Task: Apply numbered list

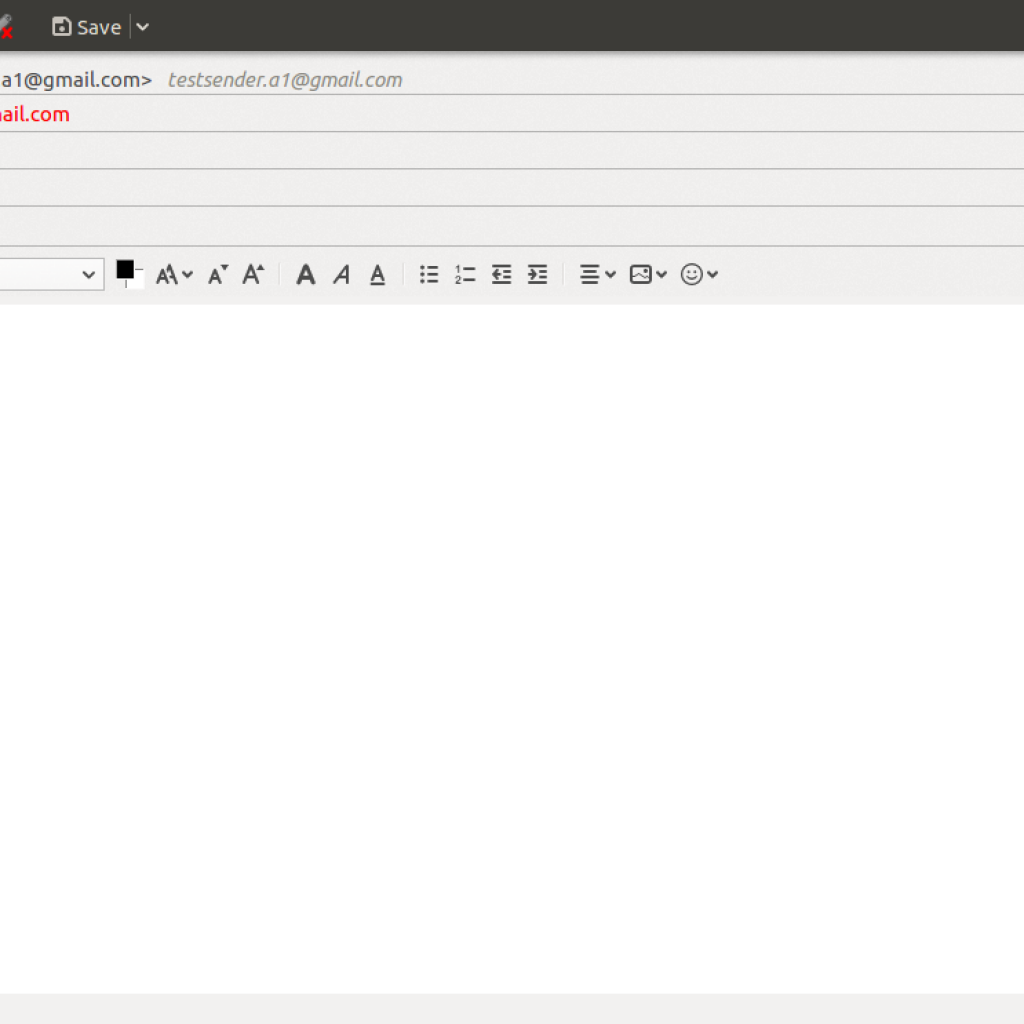Action: [x=465, y=274]
